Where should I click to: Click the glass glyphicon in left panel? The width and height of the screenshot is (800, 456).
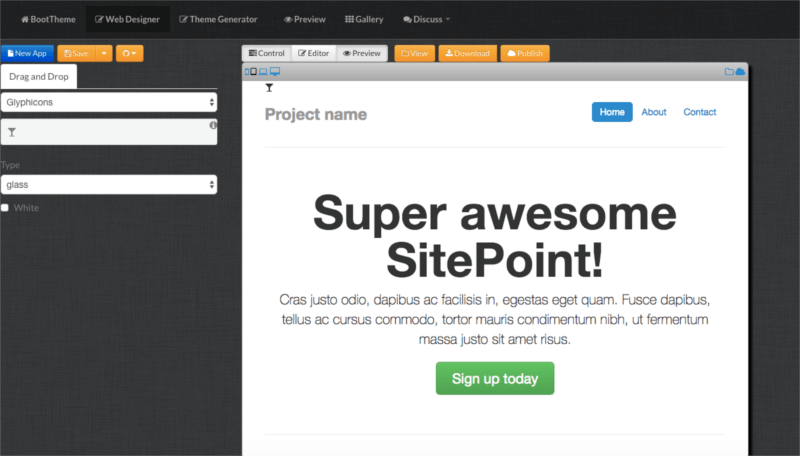coord(12,132)
